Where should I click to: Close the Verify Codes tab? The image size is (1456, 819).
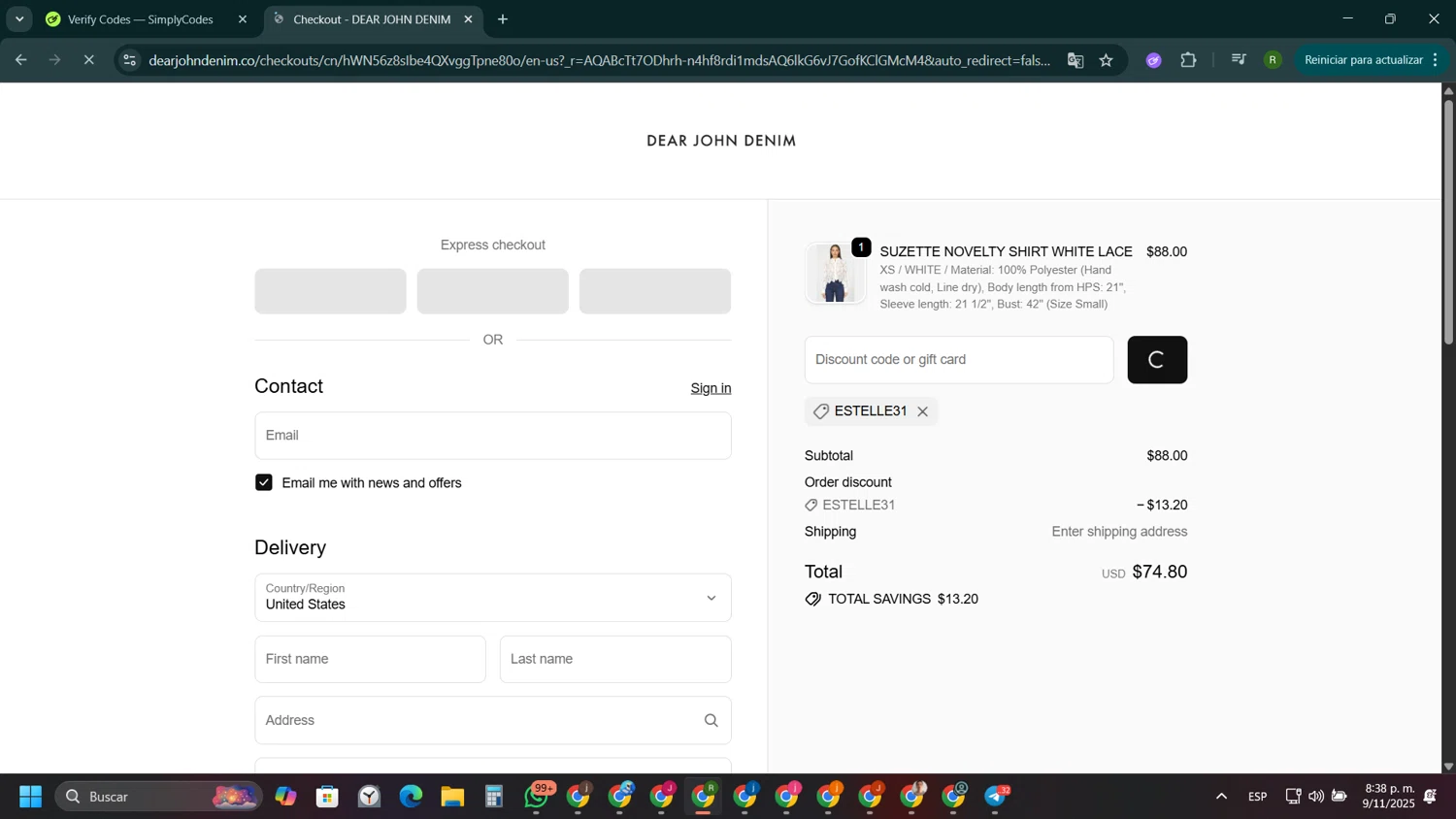243,19
